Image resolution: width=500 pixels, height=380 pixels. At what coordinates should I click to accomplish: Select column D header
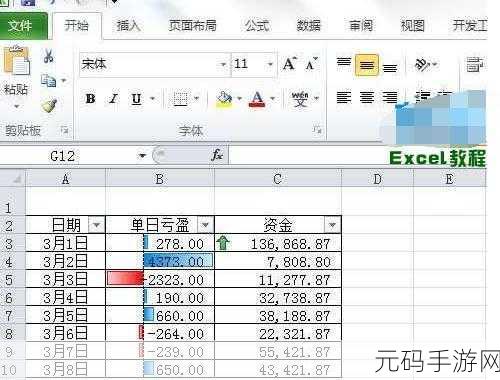click(377, 179)
